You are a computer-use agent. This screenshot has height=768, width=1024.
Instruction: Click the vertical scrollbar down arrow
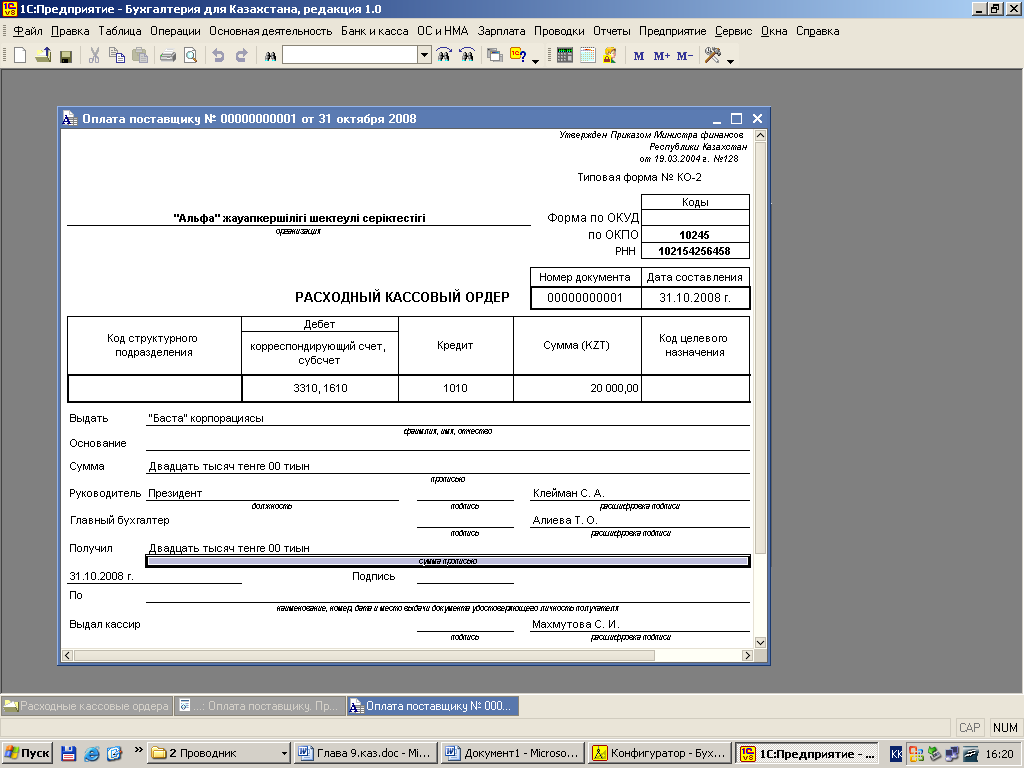760,643
